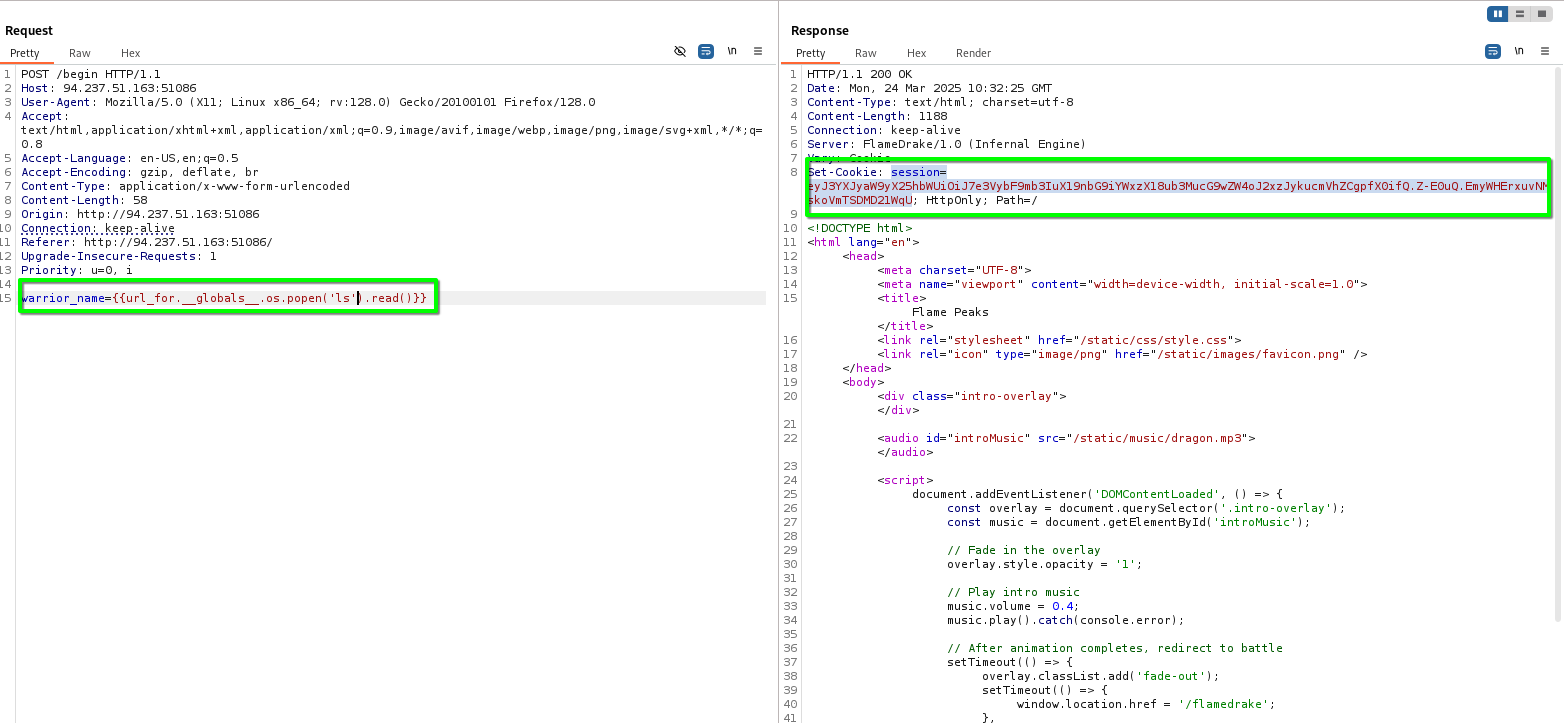Click the 'POST /begin HTTP/1.1' request line
The image size is (1564, 723).
pyautogui.click(x=91, y=74)
